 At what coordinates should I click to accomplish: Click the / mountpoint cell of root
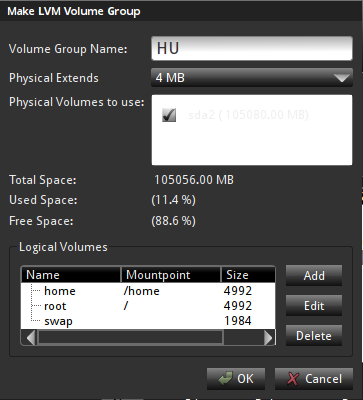click(126, 306)
